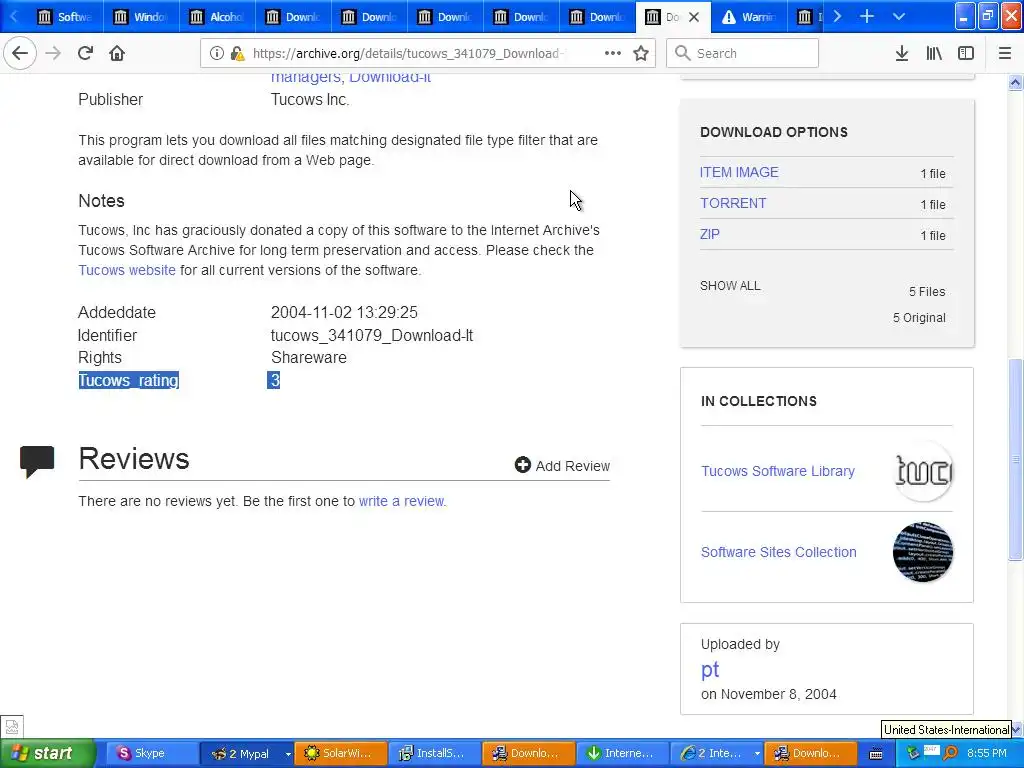This screenshot has height=768, width=1024.
Task: Click the selected Tucows_rating label
Action: point(128,380)
